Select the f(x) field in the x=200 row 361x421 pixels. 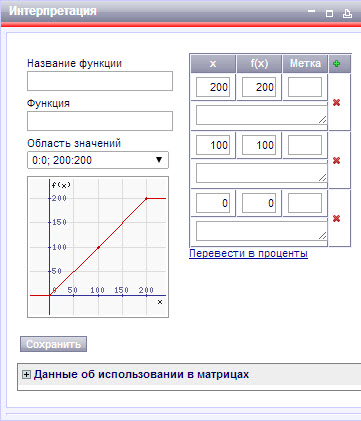pos(259,87)
